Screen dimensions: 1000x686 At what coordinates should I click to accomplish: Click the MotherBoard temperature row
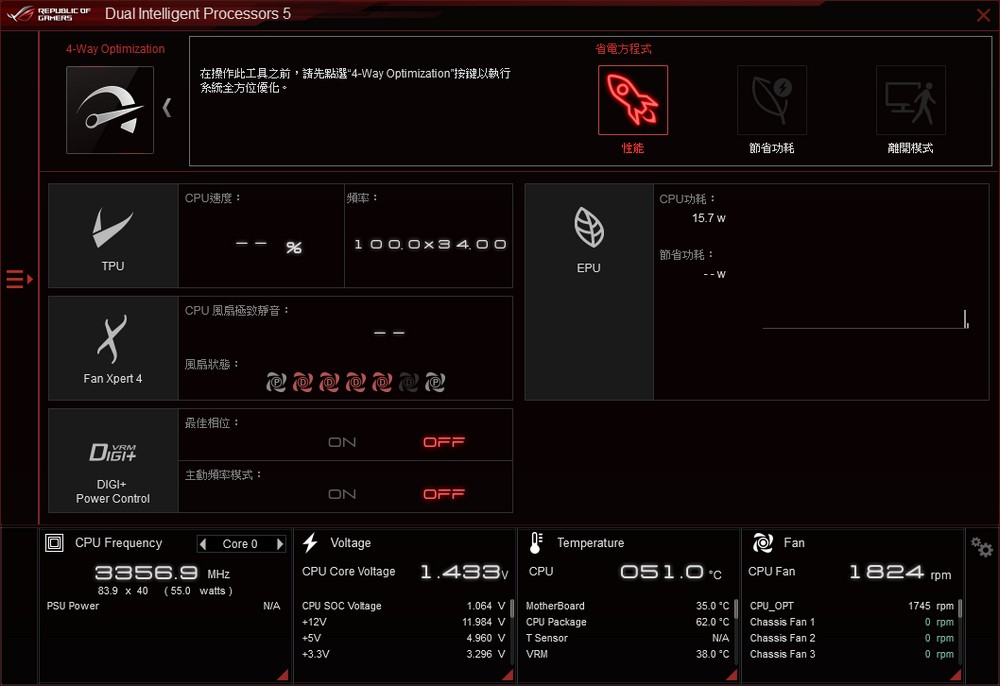pyautogui.click(x=628, y=606)
